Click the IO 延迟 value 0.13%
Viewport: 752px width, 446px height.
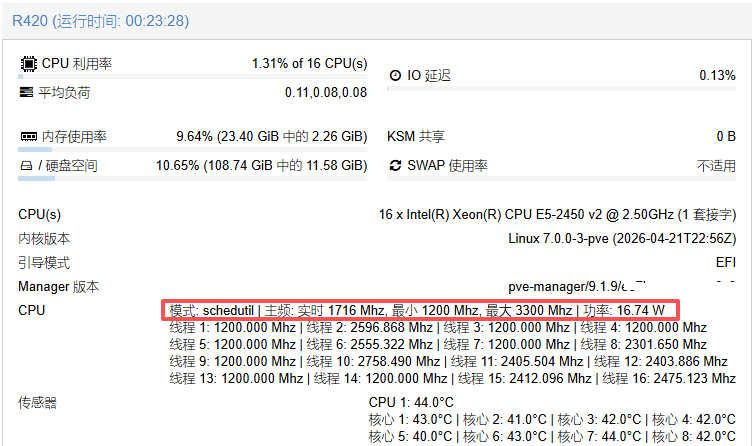[x=717, y=75]
